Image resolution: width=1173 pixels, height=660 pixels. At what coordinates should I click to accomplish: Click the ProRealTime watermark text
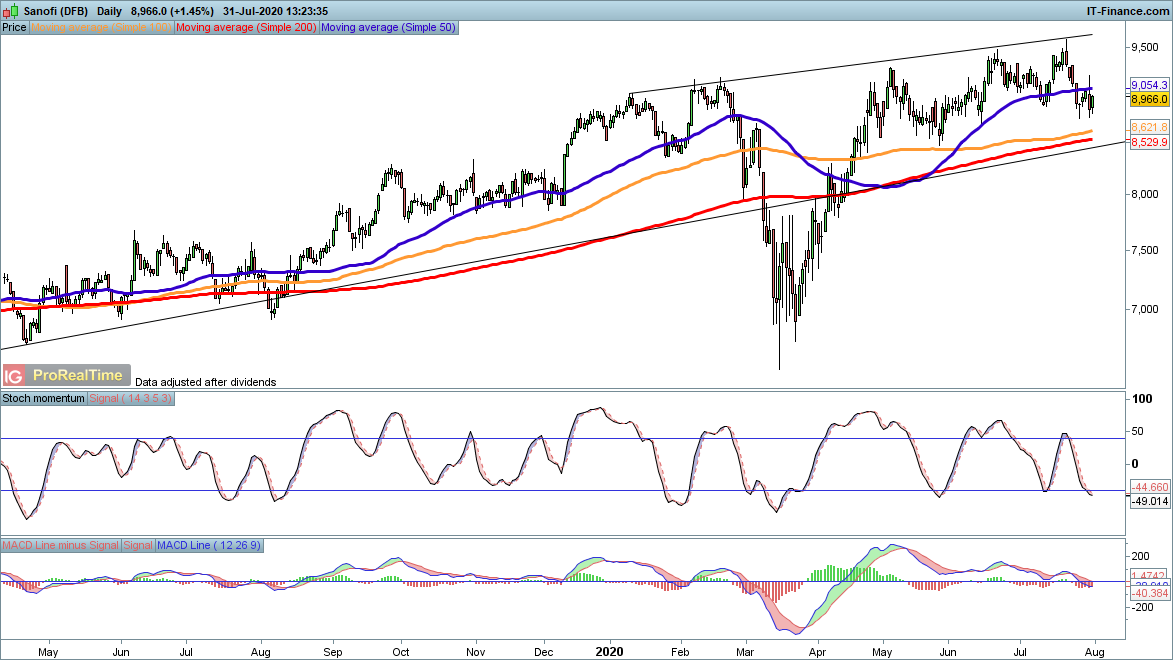[x=78, y=376]
